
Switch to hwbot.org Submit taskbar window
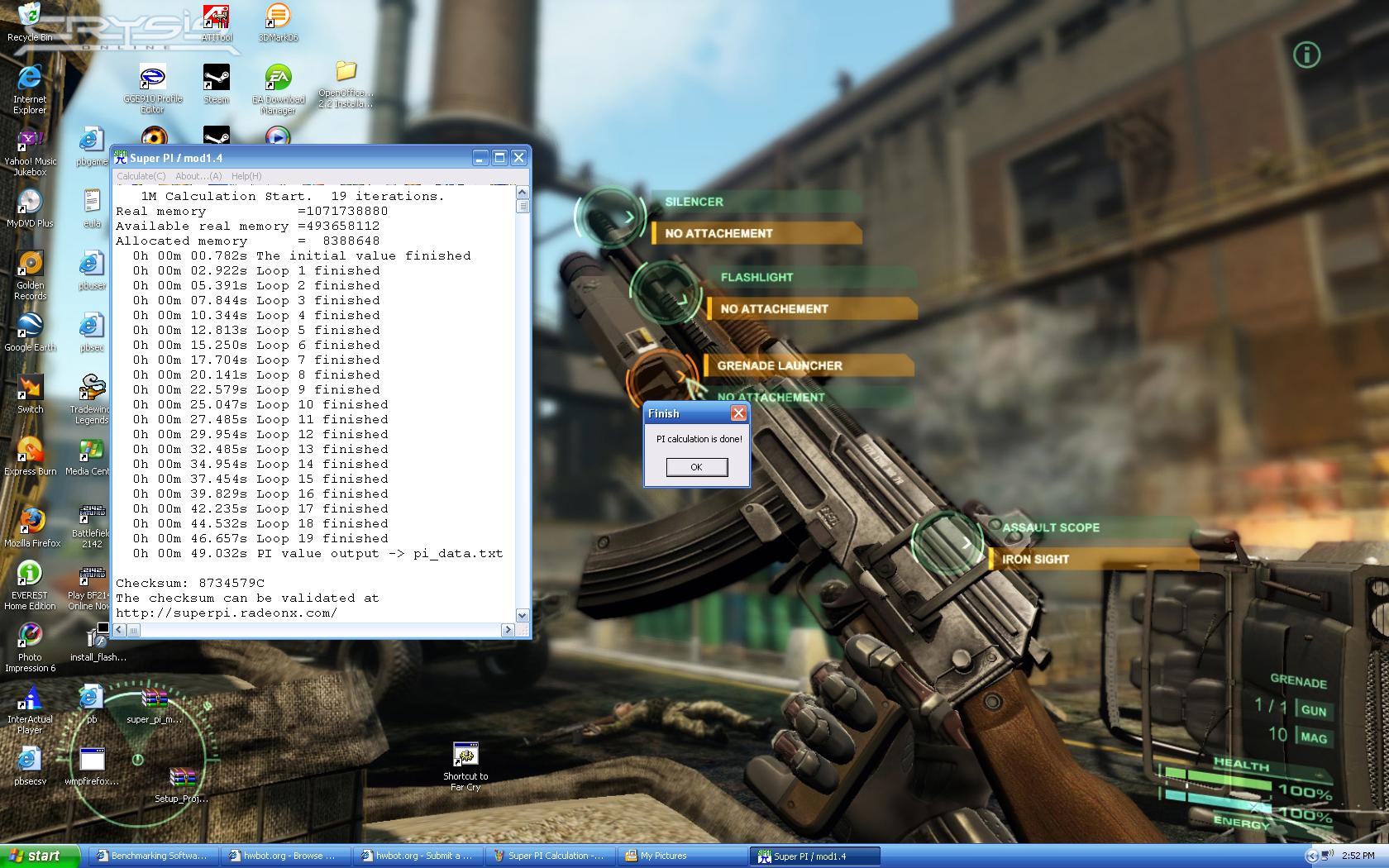(418, 856)
